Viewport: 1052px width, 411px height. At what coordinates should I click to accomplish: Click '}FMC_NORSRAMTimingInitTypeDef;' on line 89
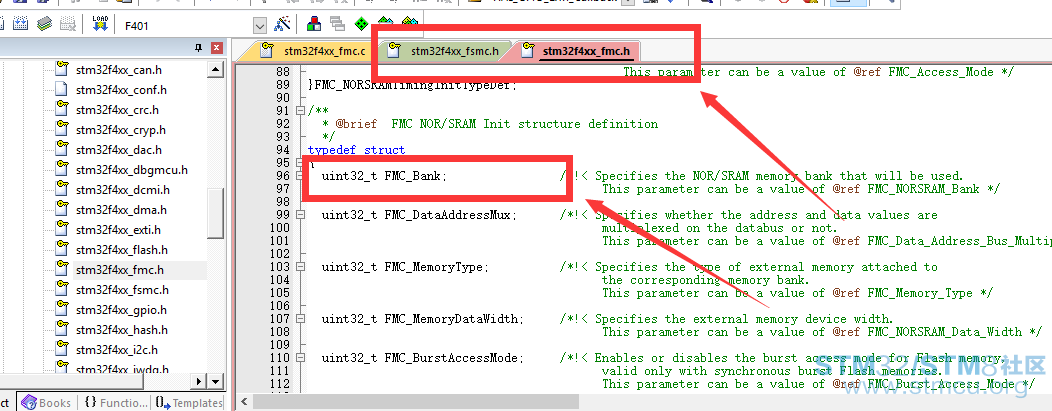pyautogui.click(x=413, y=85)
